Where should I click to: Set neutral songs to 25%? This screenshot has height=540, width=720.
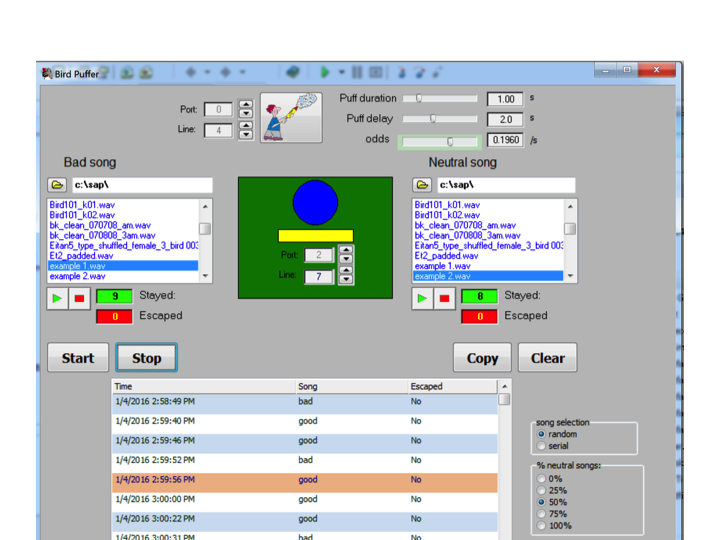tap(542, 491)
